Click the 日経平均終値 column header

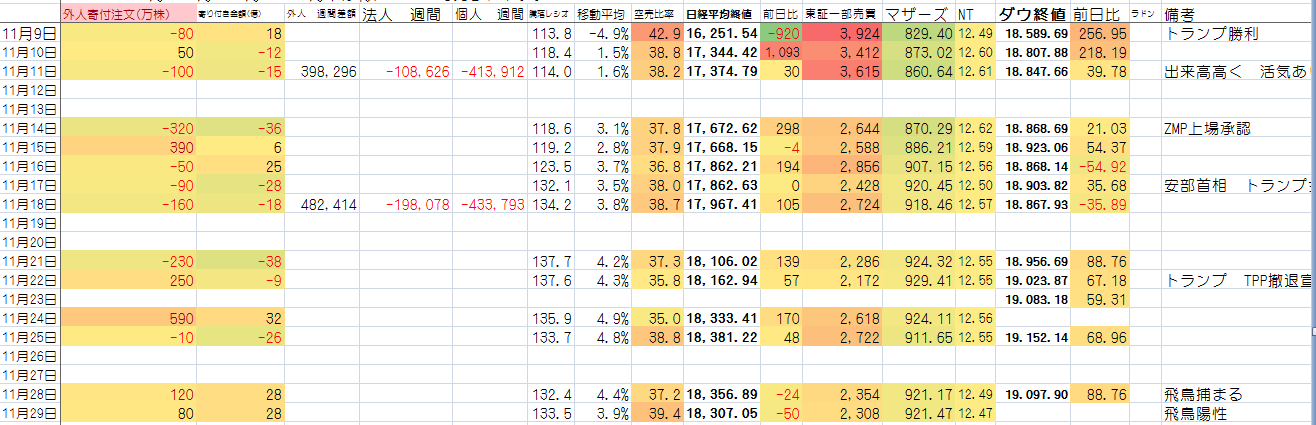[722, 15]
